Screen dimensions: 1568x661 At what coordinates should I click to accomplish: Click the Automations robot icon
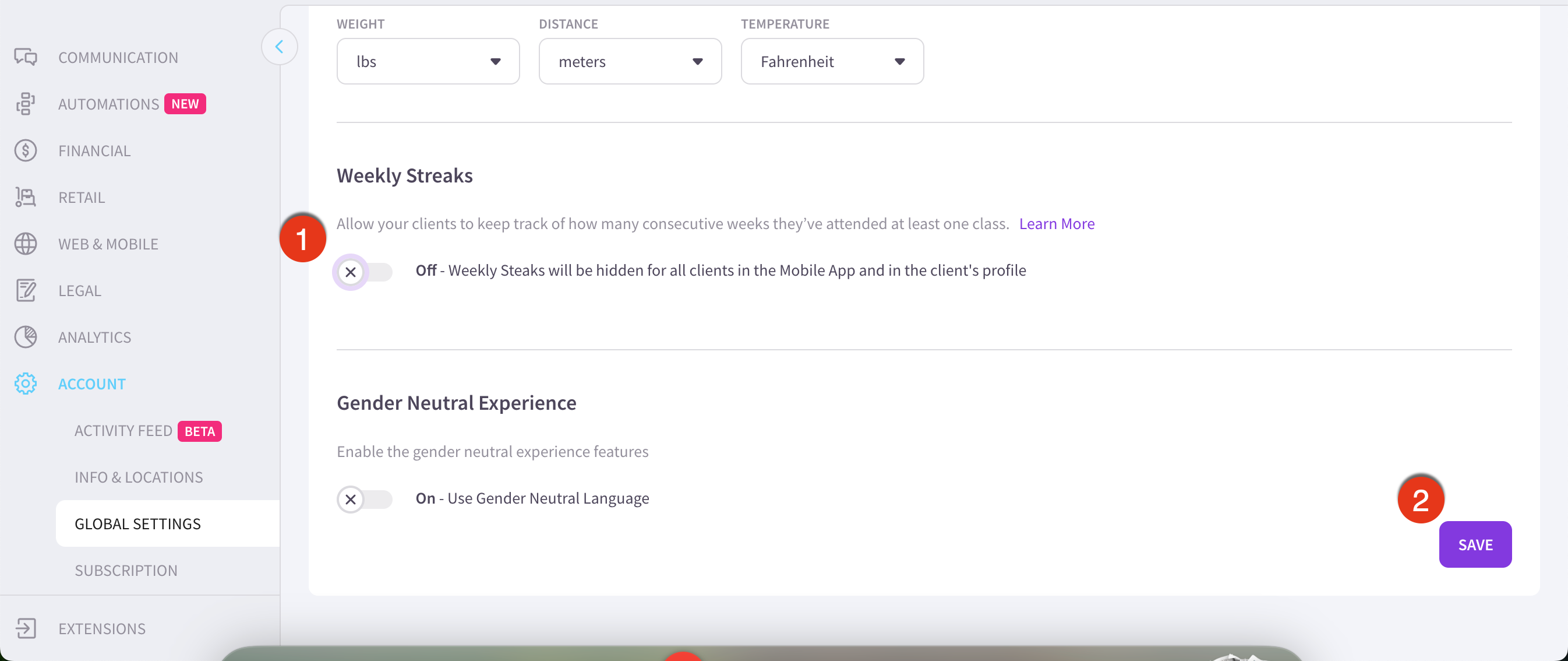pyautogui.click(x=26, y=104)
